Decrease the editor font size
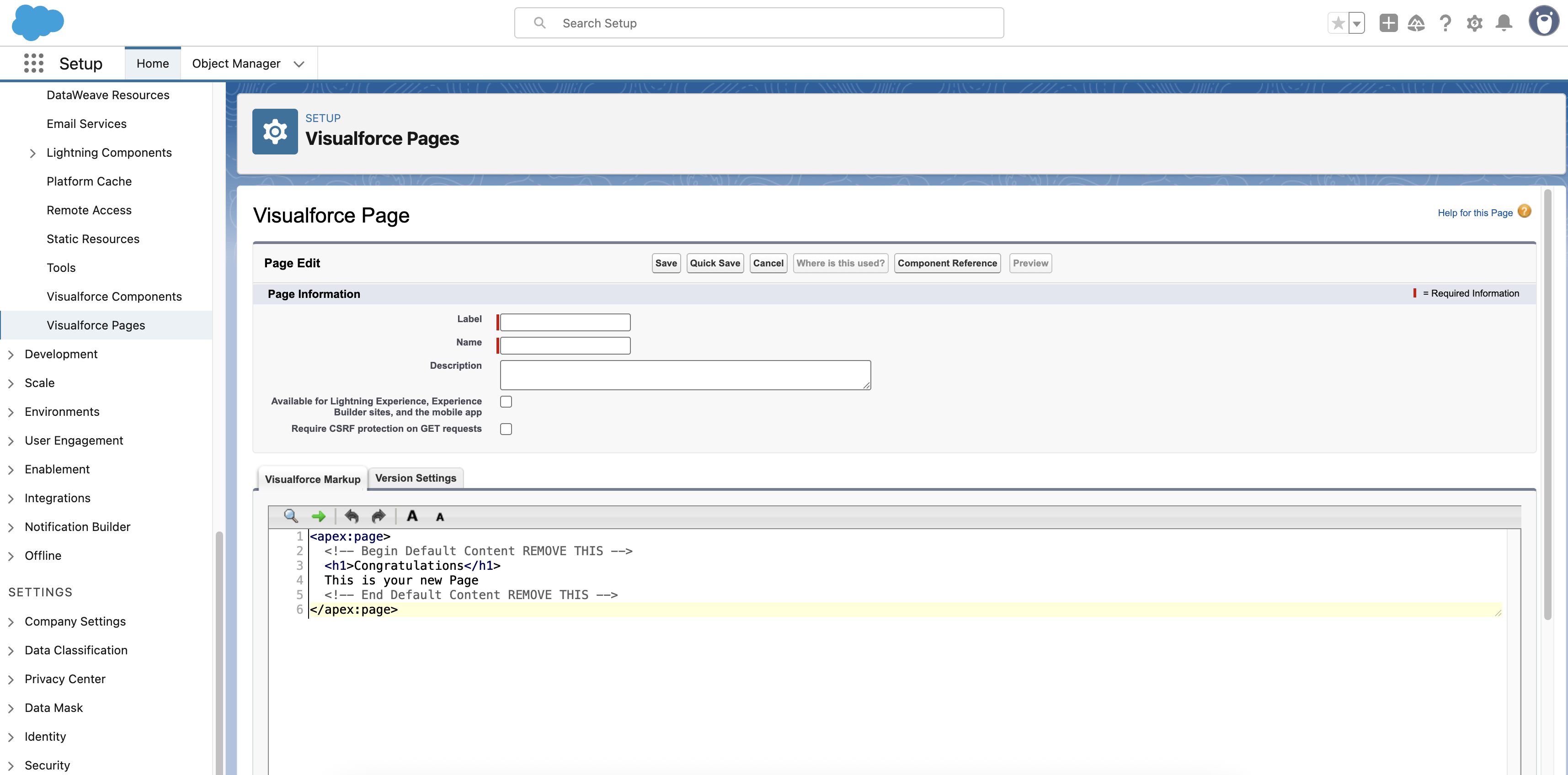 tap(439, 516)
